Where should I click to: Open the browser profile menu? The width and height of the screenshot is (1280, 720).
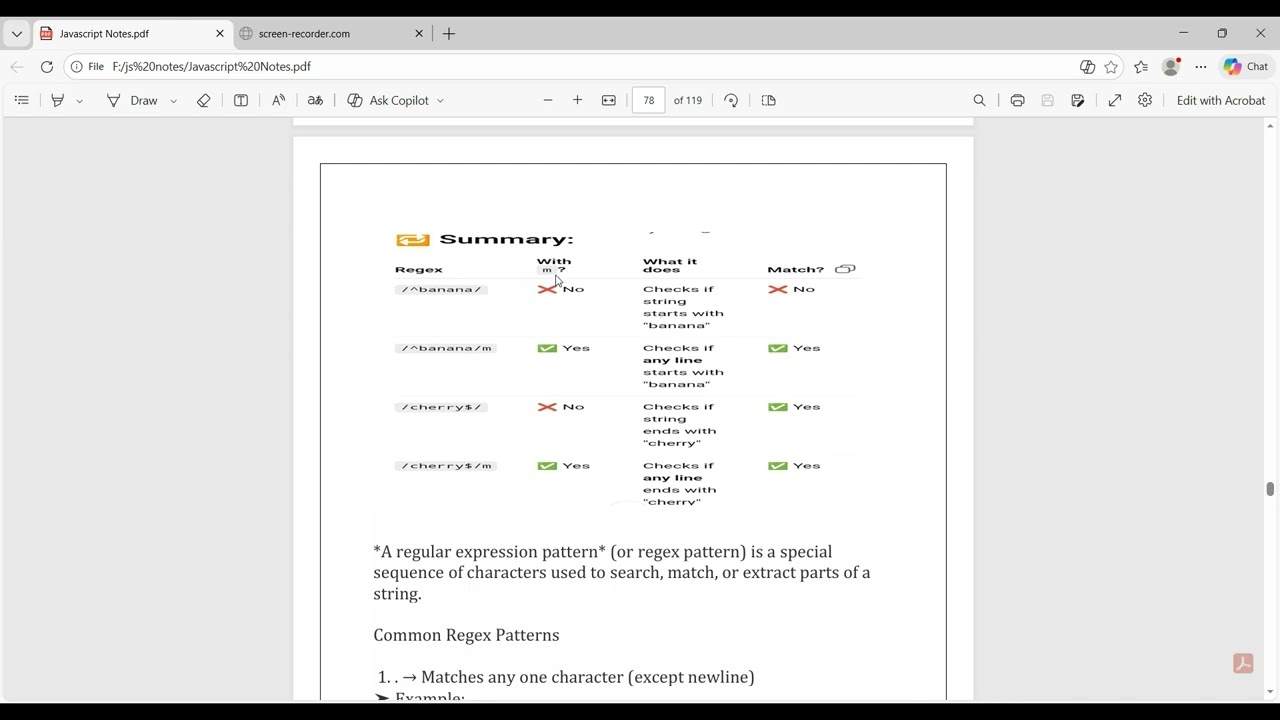(1171, 67)
